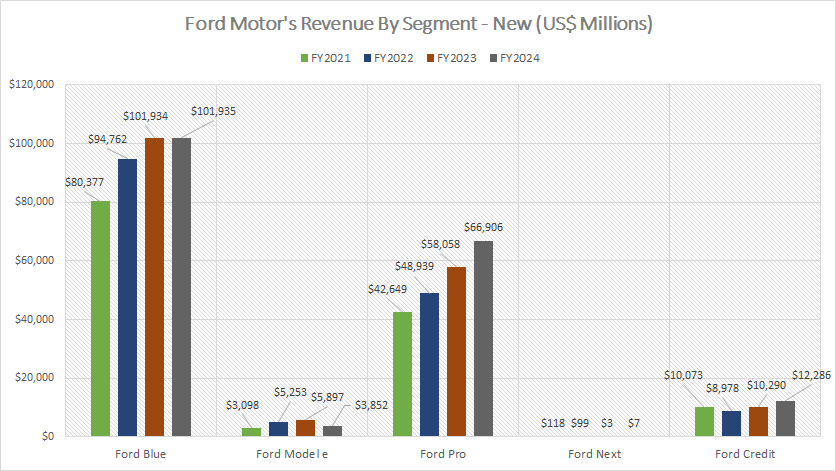The width and height of the screenshot is (836, 471).
Task: Select the FY2023 legend label
Action: [456, 58]
